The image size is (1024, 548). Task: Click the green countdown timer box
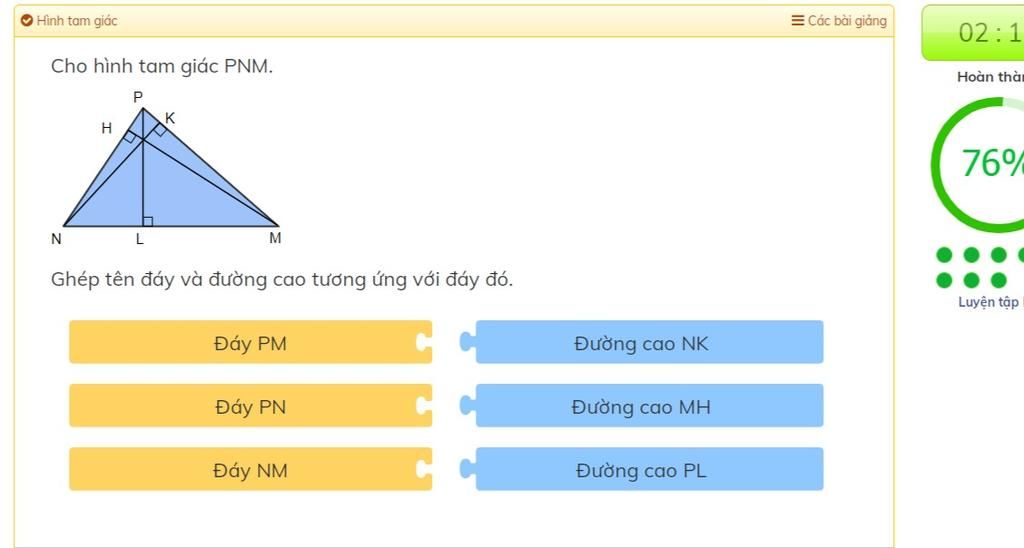tap(973, 33)
